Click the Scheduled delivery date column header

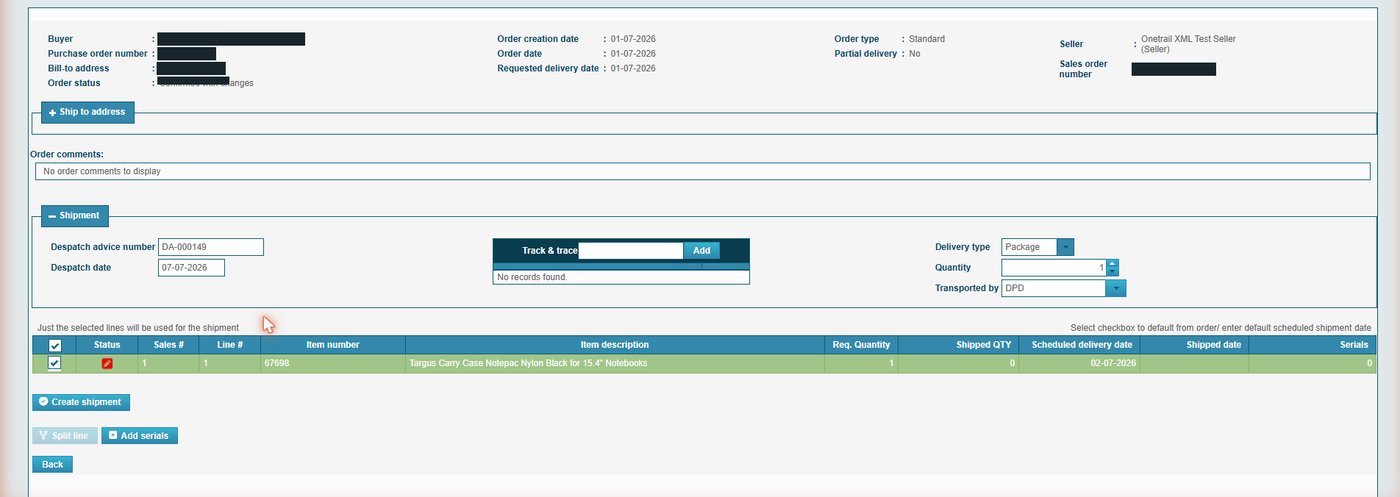(1080, 345)
